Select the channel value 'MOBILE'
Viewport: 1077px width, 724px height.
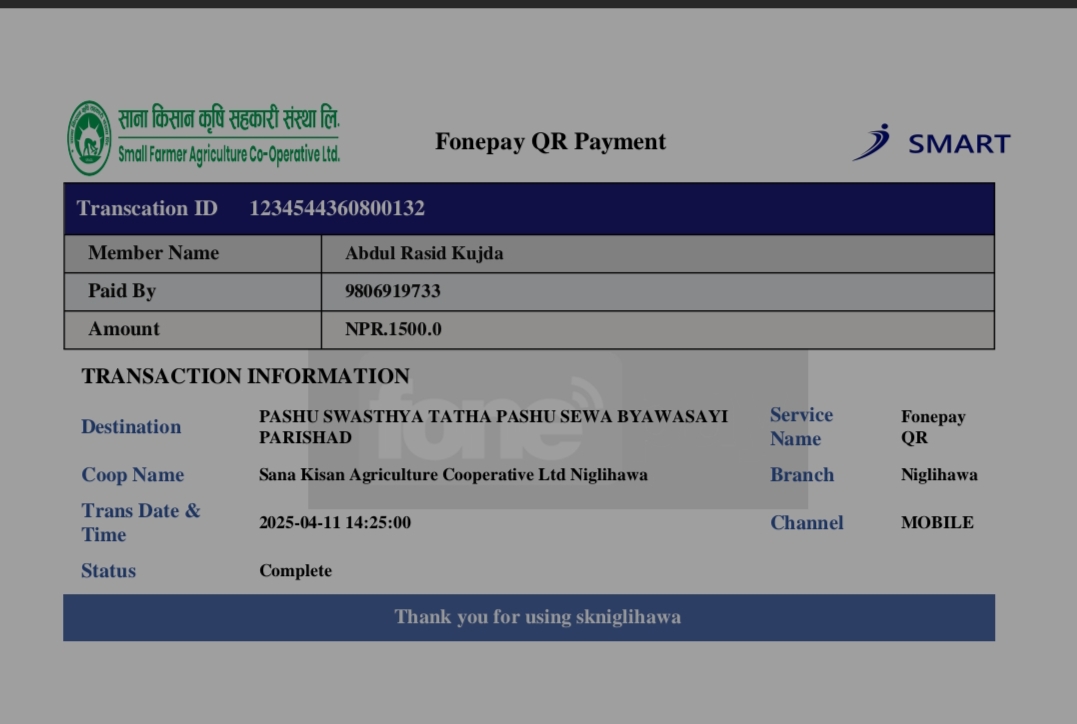[x=937, y=523]
